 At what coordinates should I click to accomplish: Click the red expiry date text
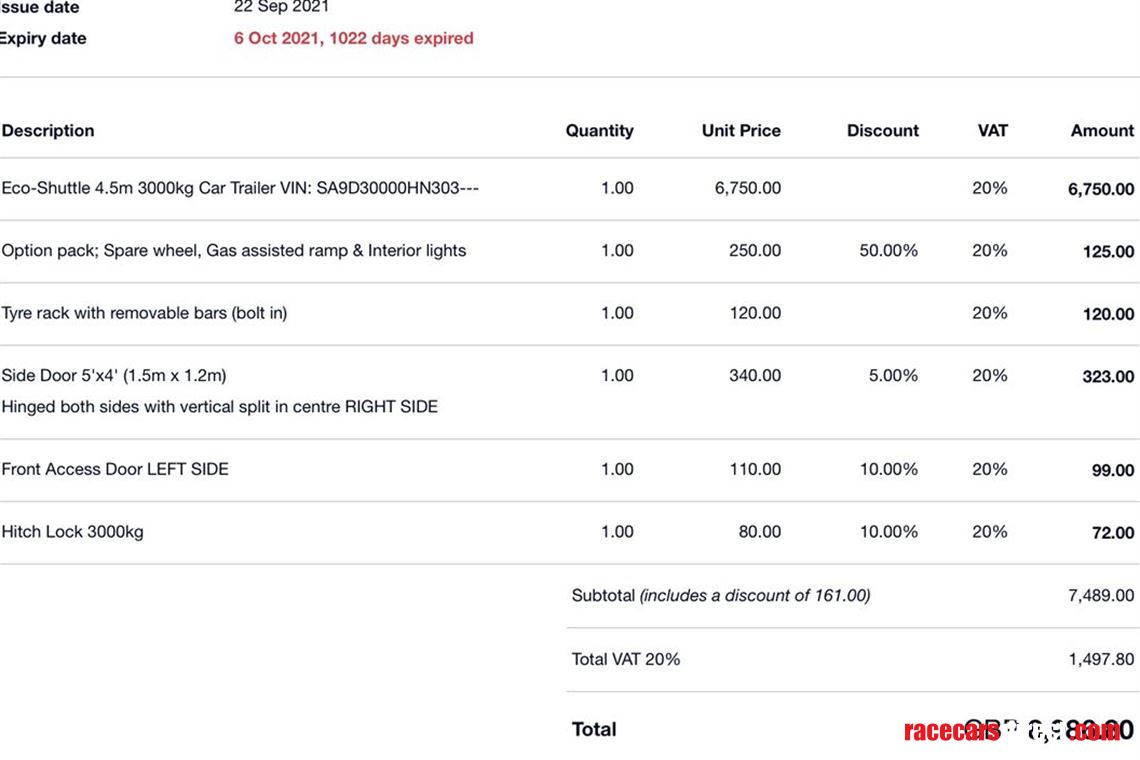coord(353,39)
